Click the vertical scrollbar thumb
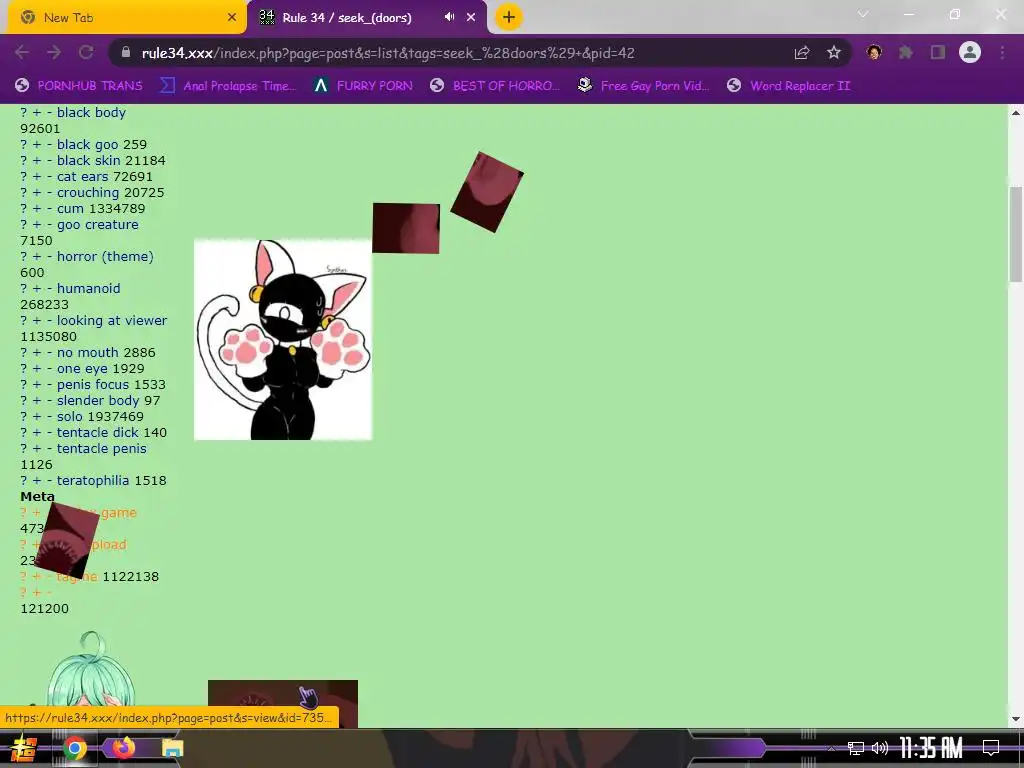Image resolution: width=1024 pixels, height=768 pixels. coord(1016,234)
